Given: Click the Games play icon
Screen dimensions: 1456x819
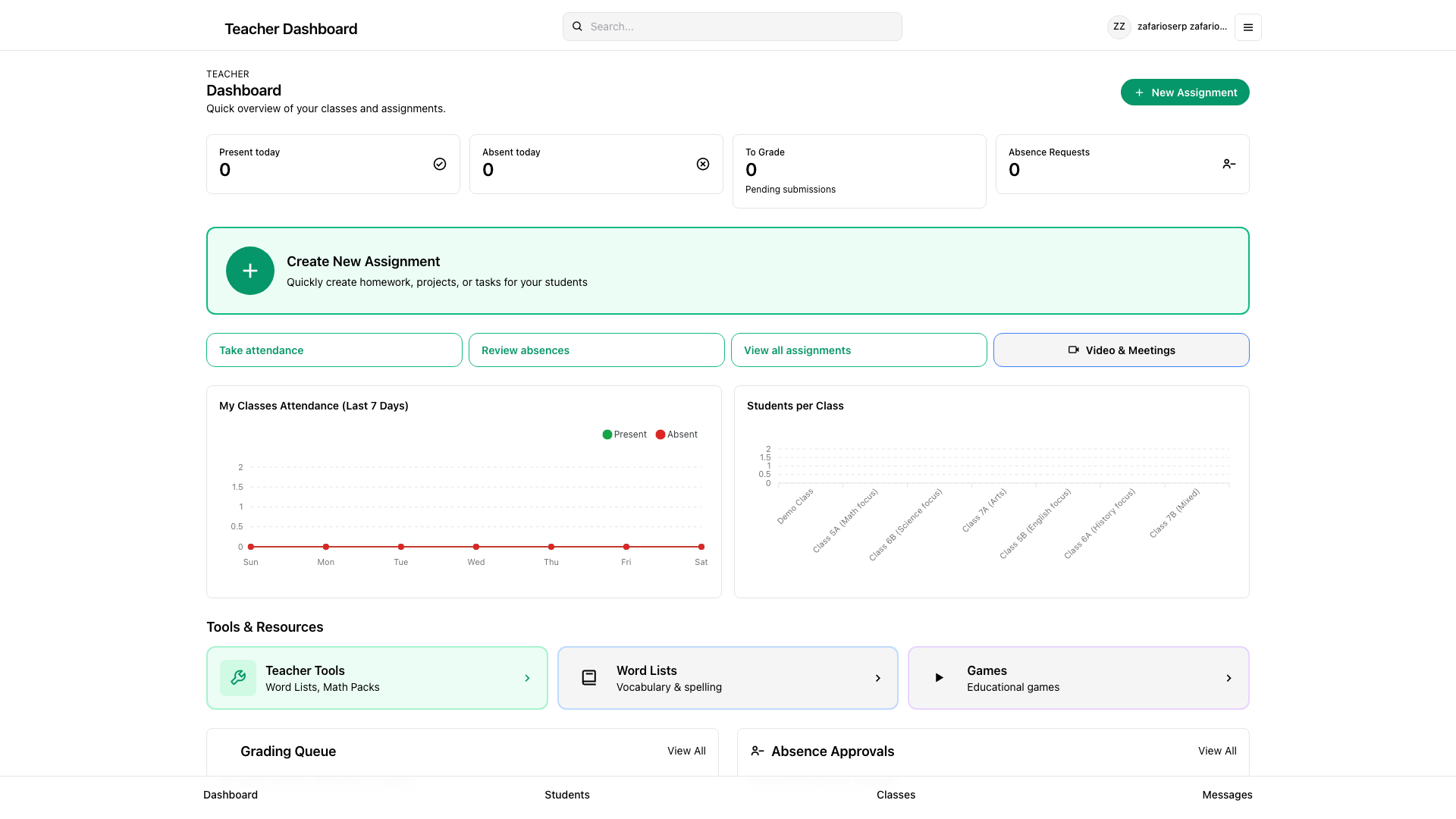Looking at the screenshot, I should (939, 678).
